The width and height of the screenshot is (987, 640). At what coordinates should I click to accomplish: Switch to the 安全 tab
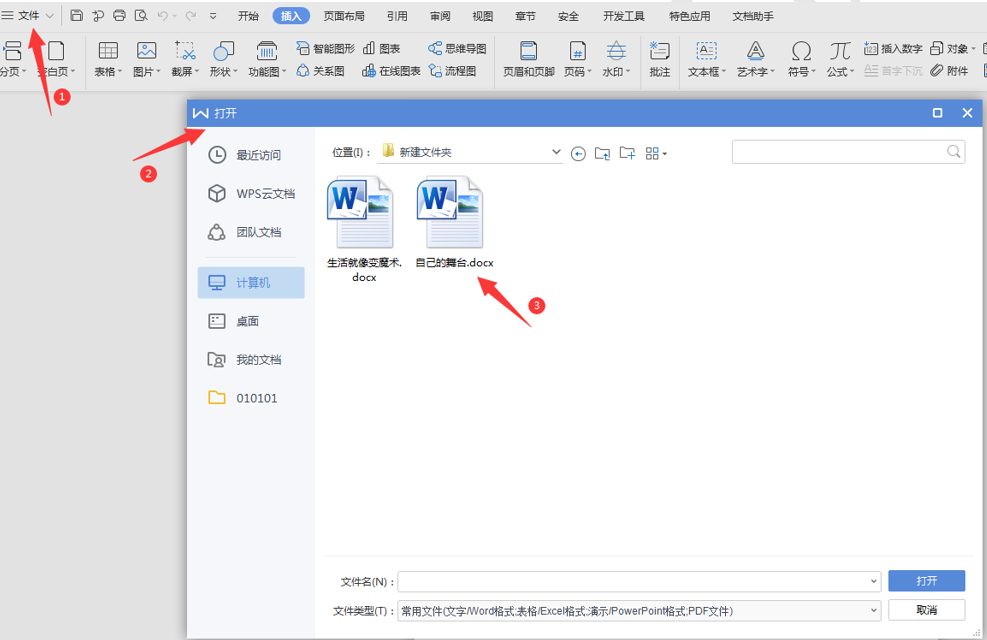click(x=568, y=16)
